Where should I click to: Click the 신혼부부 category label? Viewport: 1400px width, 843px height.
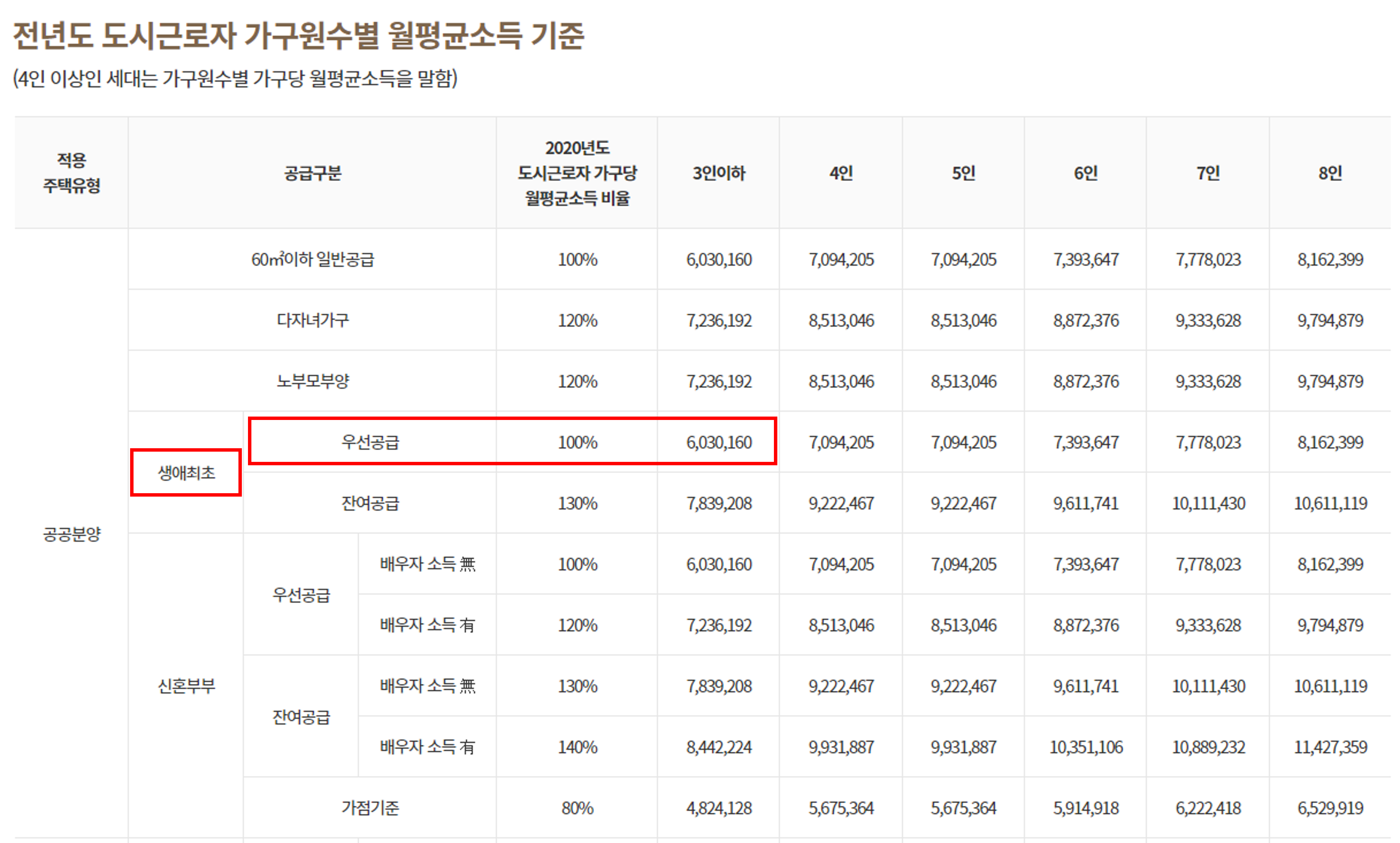[186, 686]
